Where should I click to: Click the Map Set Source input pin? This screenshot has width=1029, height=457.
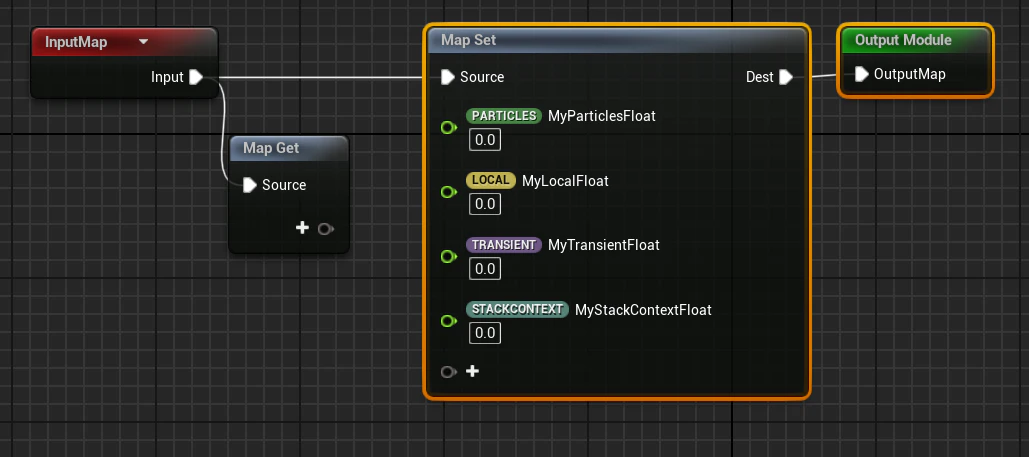(x=448, y=77)
